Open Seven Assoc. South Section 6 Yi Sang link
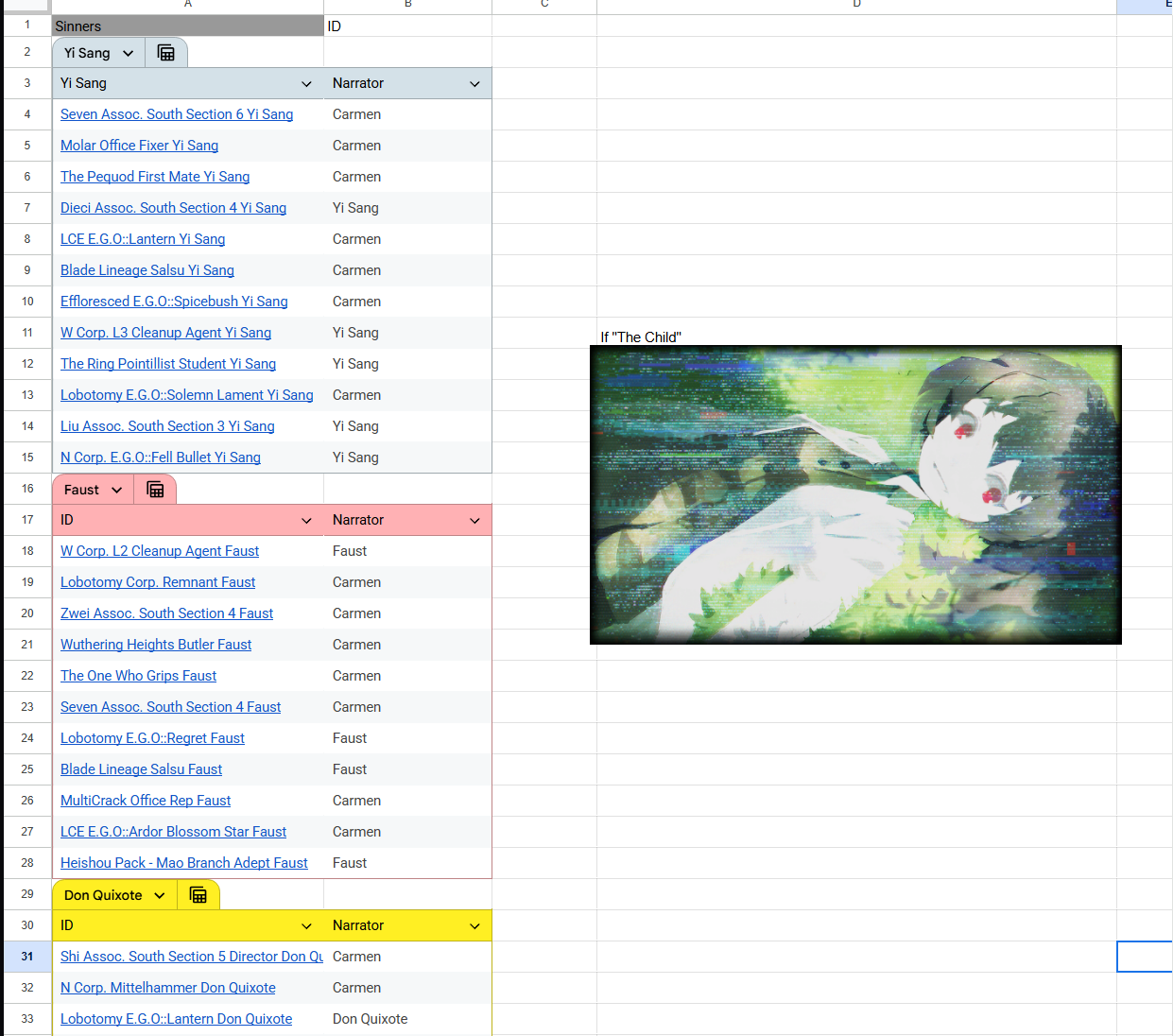The image size is (1173, 1036). tap(177, 114)
